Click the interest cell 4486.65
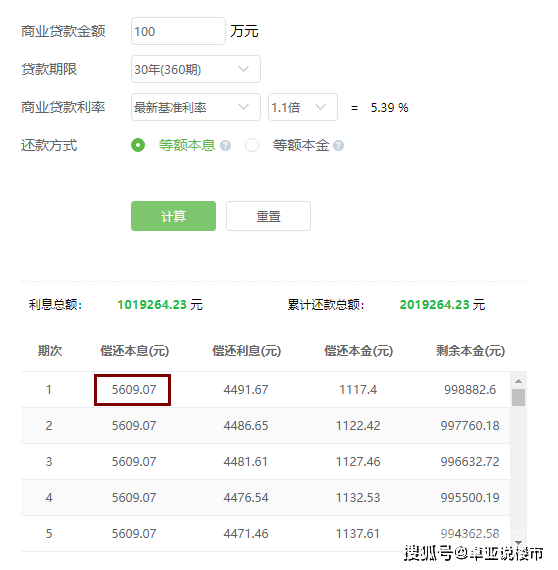The width and height of the screenshot is (558, 570). click(x=246, y=426)
